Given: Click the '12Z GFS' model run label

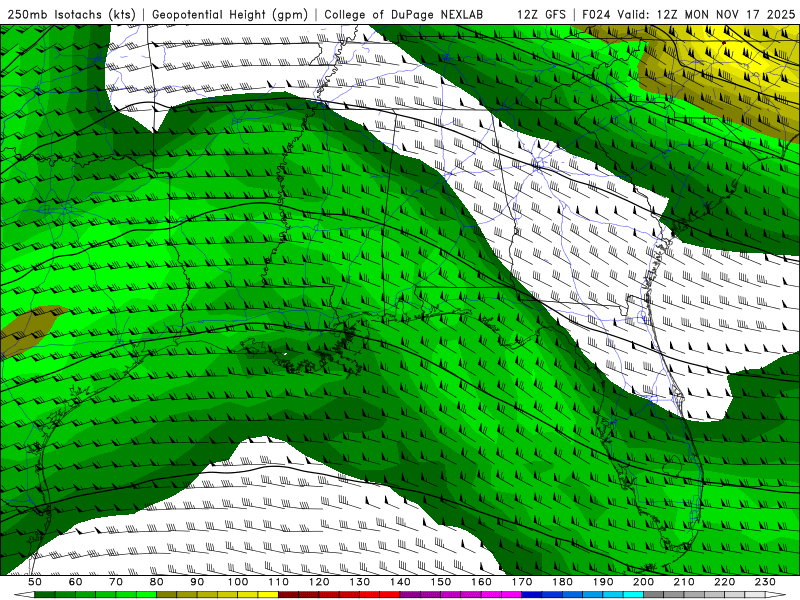Looking at the screenshot, I should (x=541, y=14).
